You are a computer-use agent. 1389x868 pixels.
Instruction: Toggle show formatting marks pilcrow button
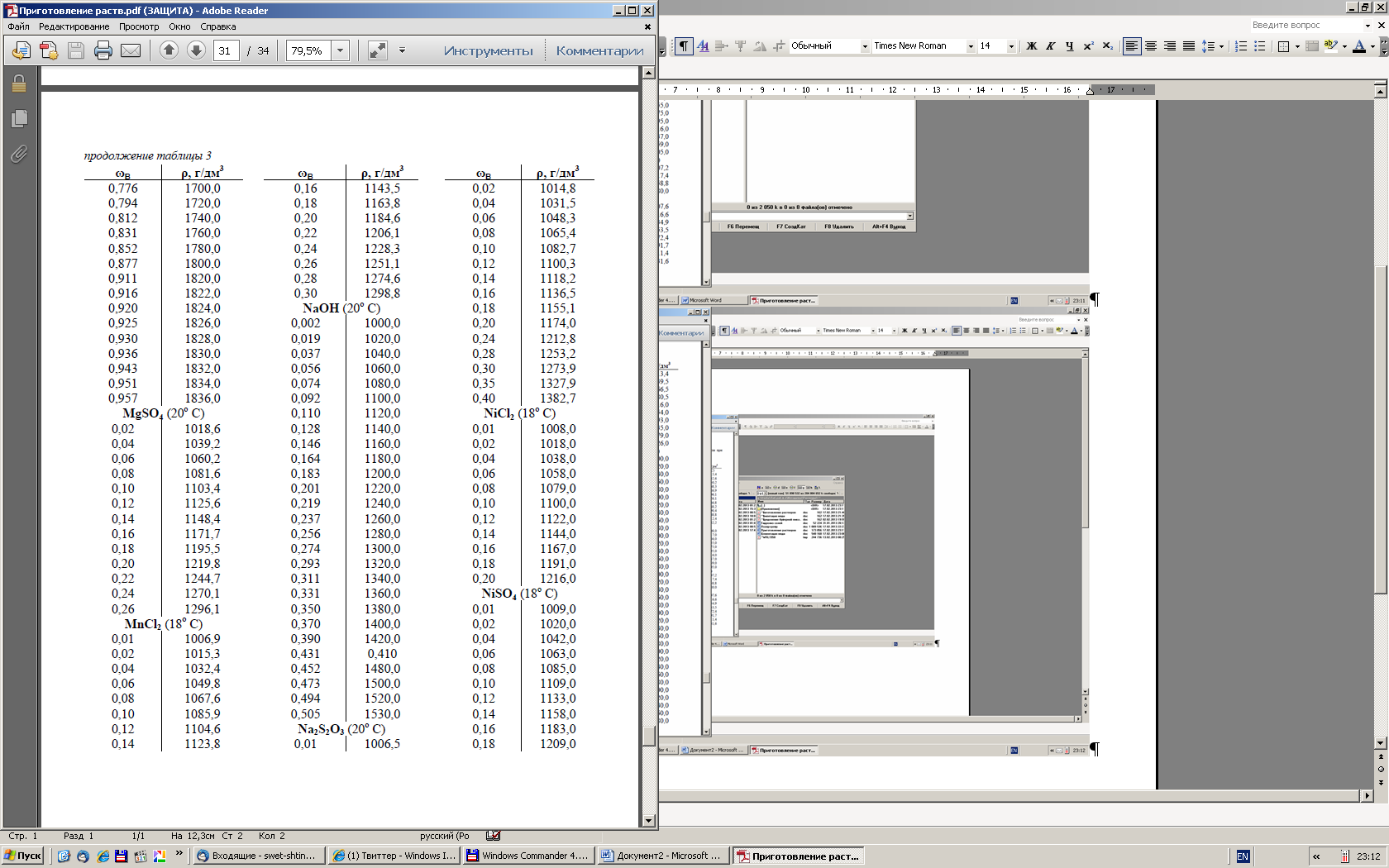coord(684,46)
